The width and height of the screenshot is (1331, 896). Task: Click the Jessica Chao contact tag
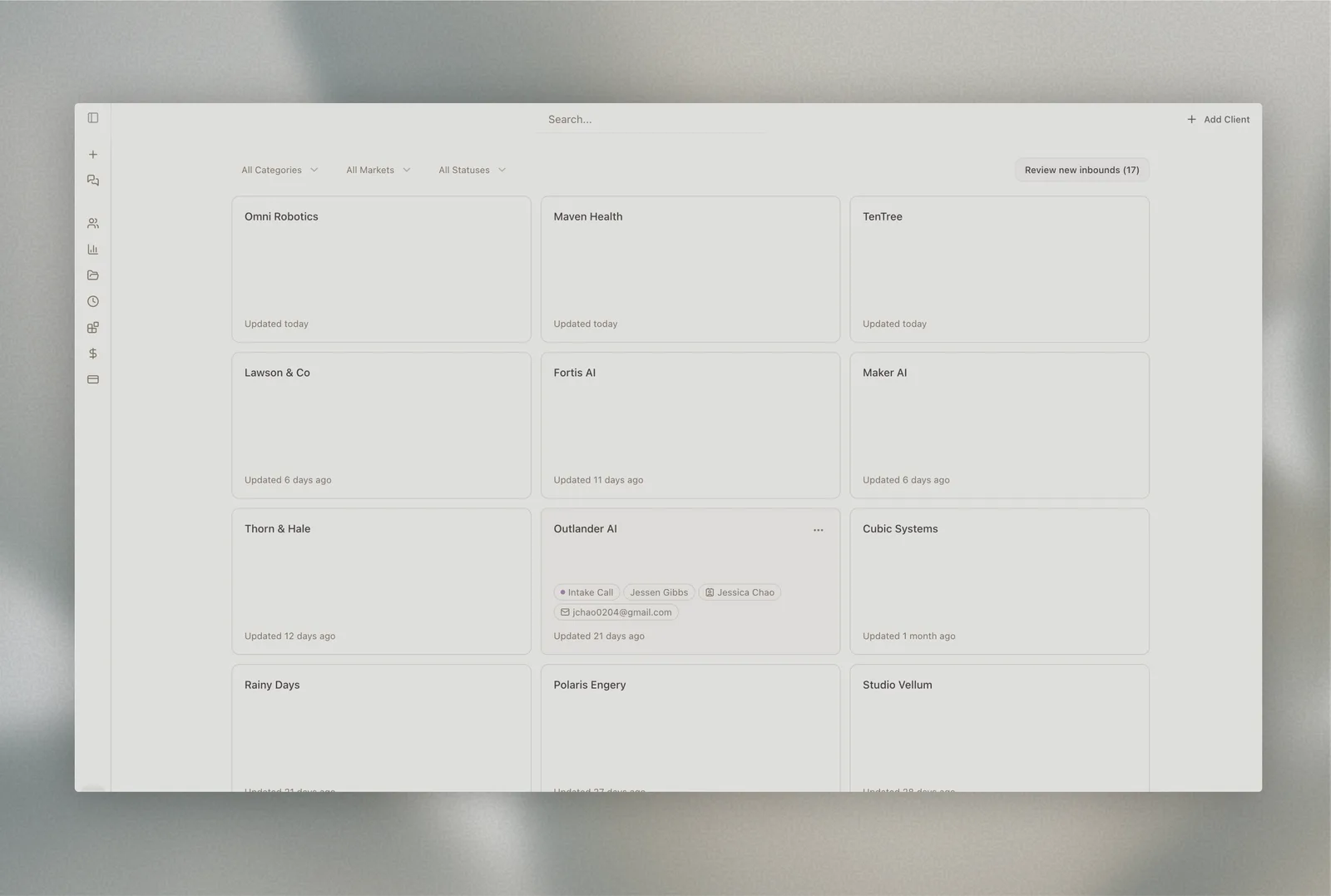point(740,592)
